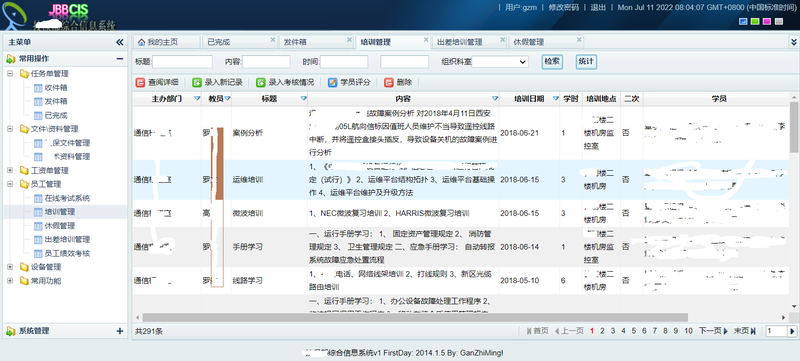Click the 标题 search input field

pyautogui.click(x=182, y=62)
